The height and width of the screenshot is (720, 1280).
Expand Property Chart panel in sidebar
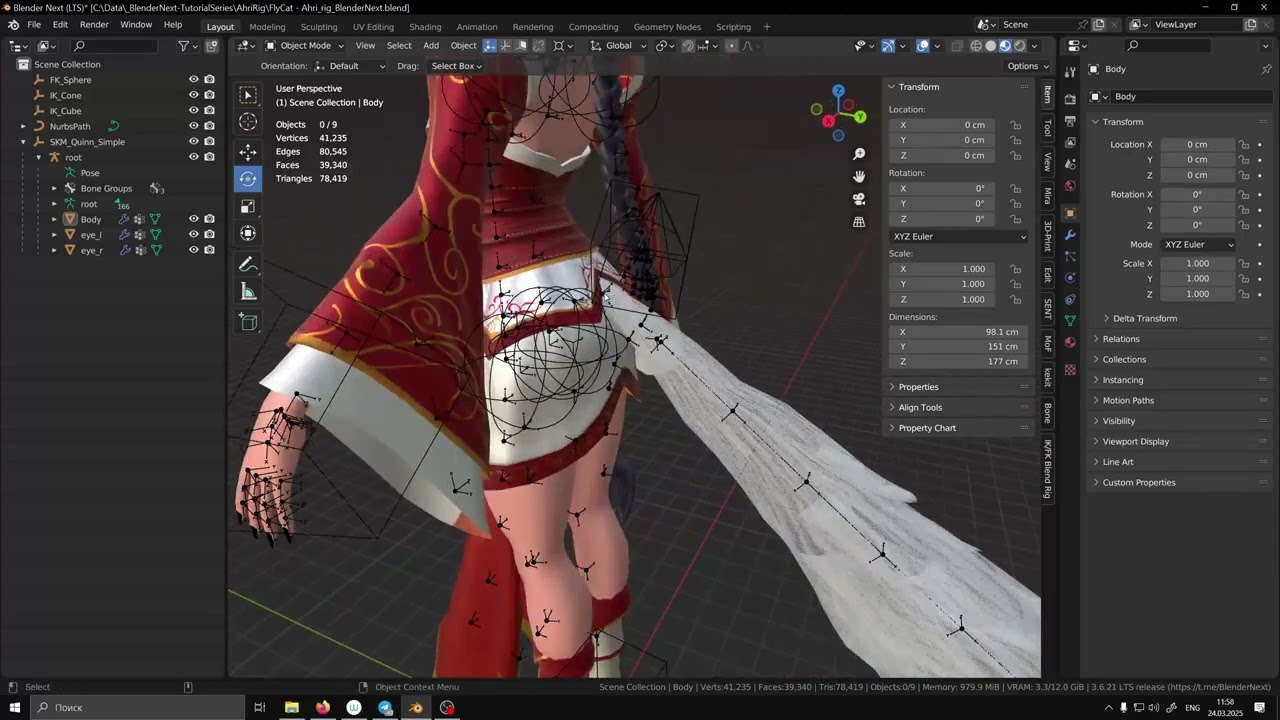pyautogui.click(x=927, y=428)
